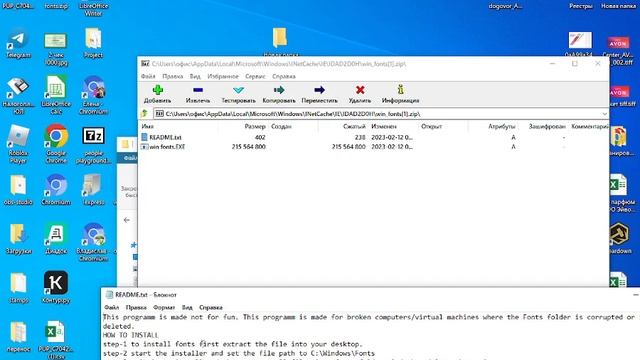
Task: Click the Переместить (Move) toolbar icon
Action: click(320, 90)
